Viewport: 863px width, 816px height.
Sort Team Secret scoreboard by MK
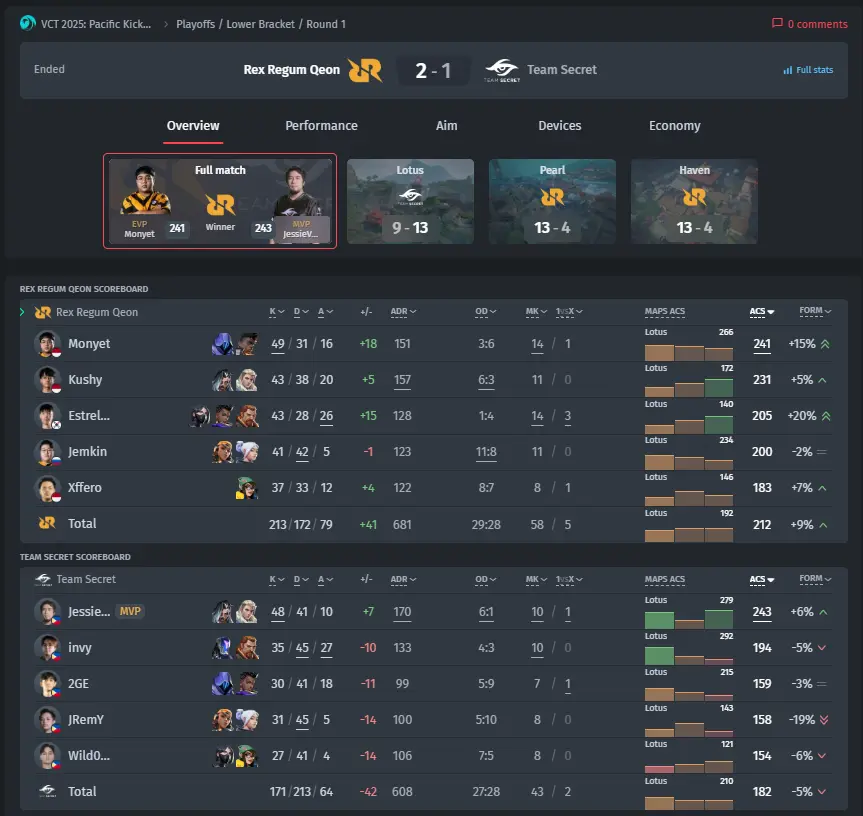[x=536, y=579]
